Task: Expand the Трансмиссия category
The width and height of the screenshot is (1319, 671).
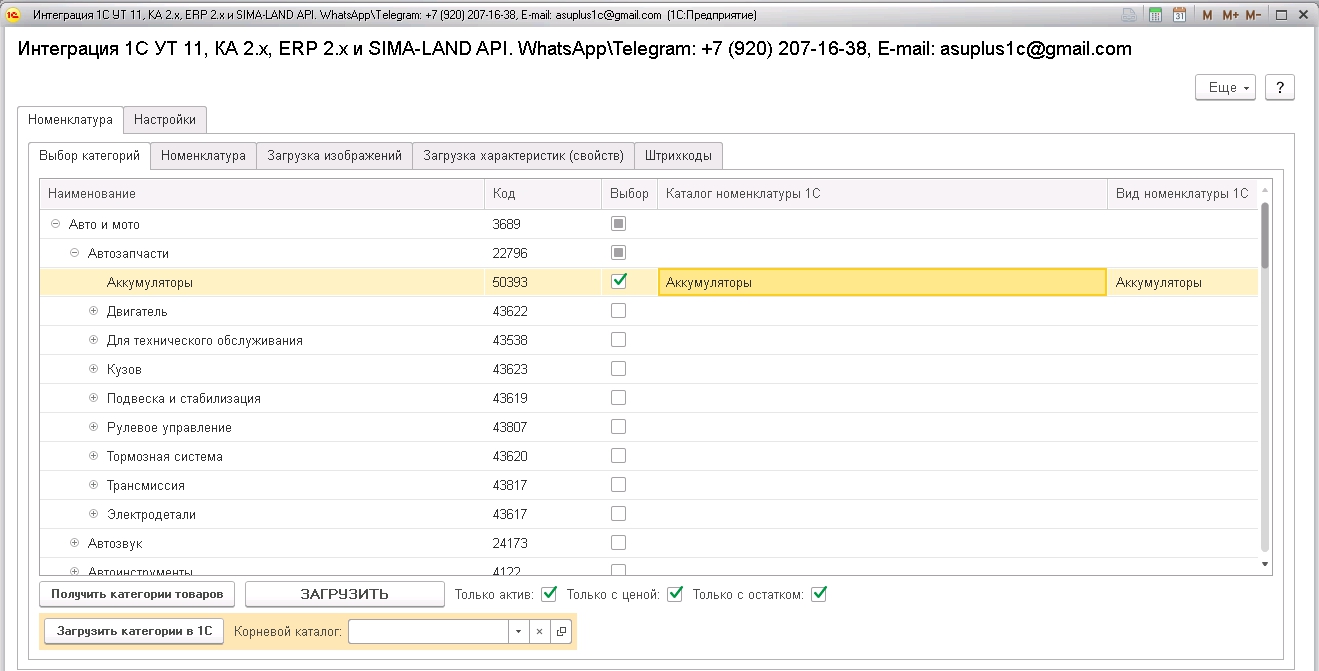Action: click(x=94, y=486)
